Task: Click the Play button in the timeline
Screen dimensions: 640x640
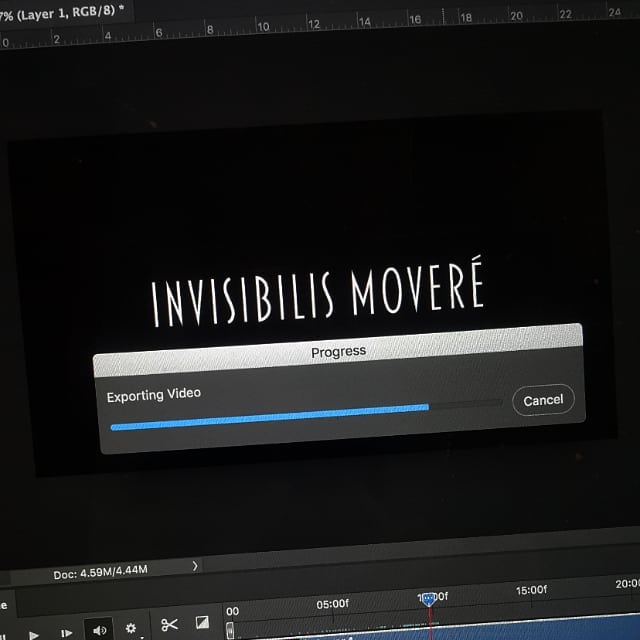Action: pyautogui.click(x=33, y=634)
